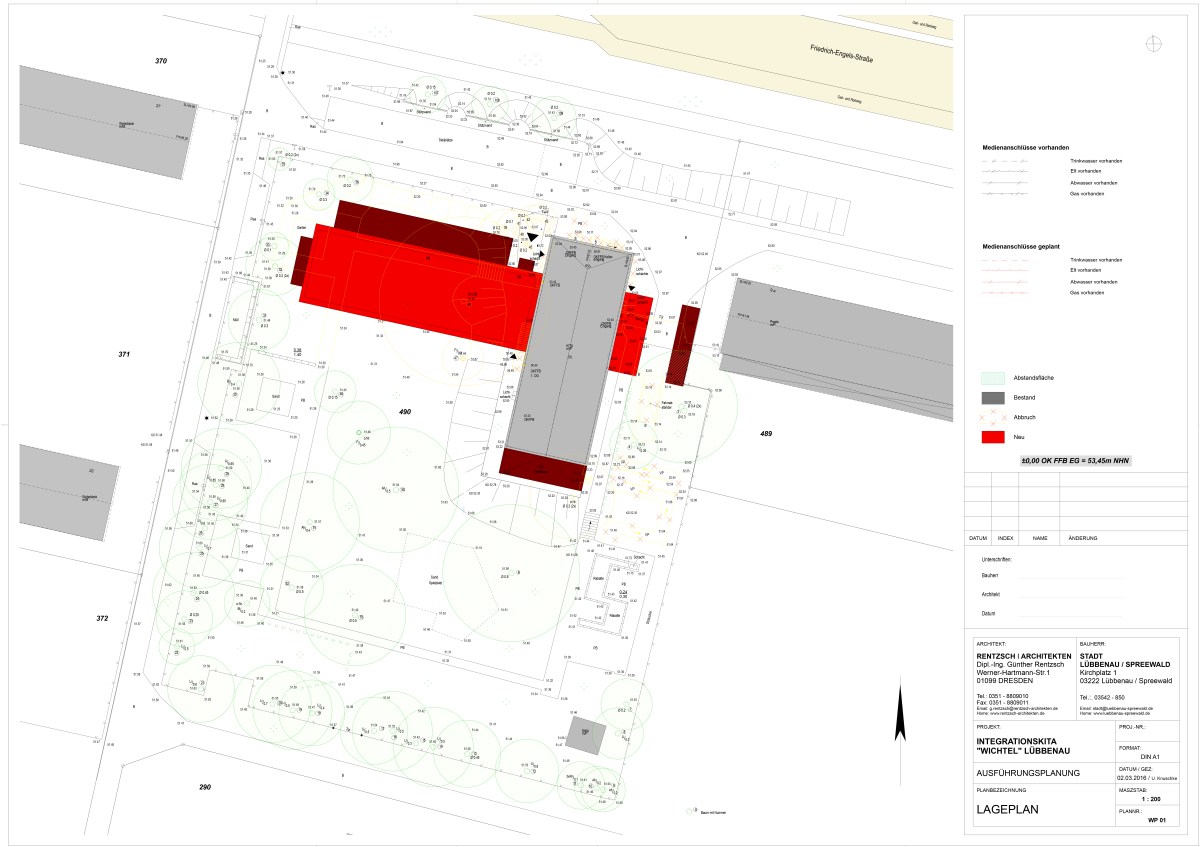The width and height of the screenshot is (1200, 847).
Task: Click parcel number 490 label
Action: pos(405,412)
